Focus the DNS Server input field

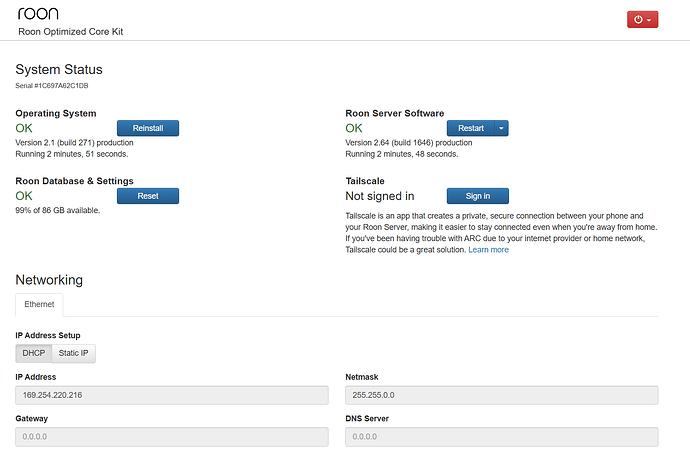tap(502, 437)
